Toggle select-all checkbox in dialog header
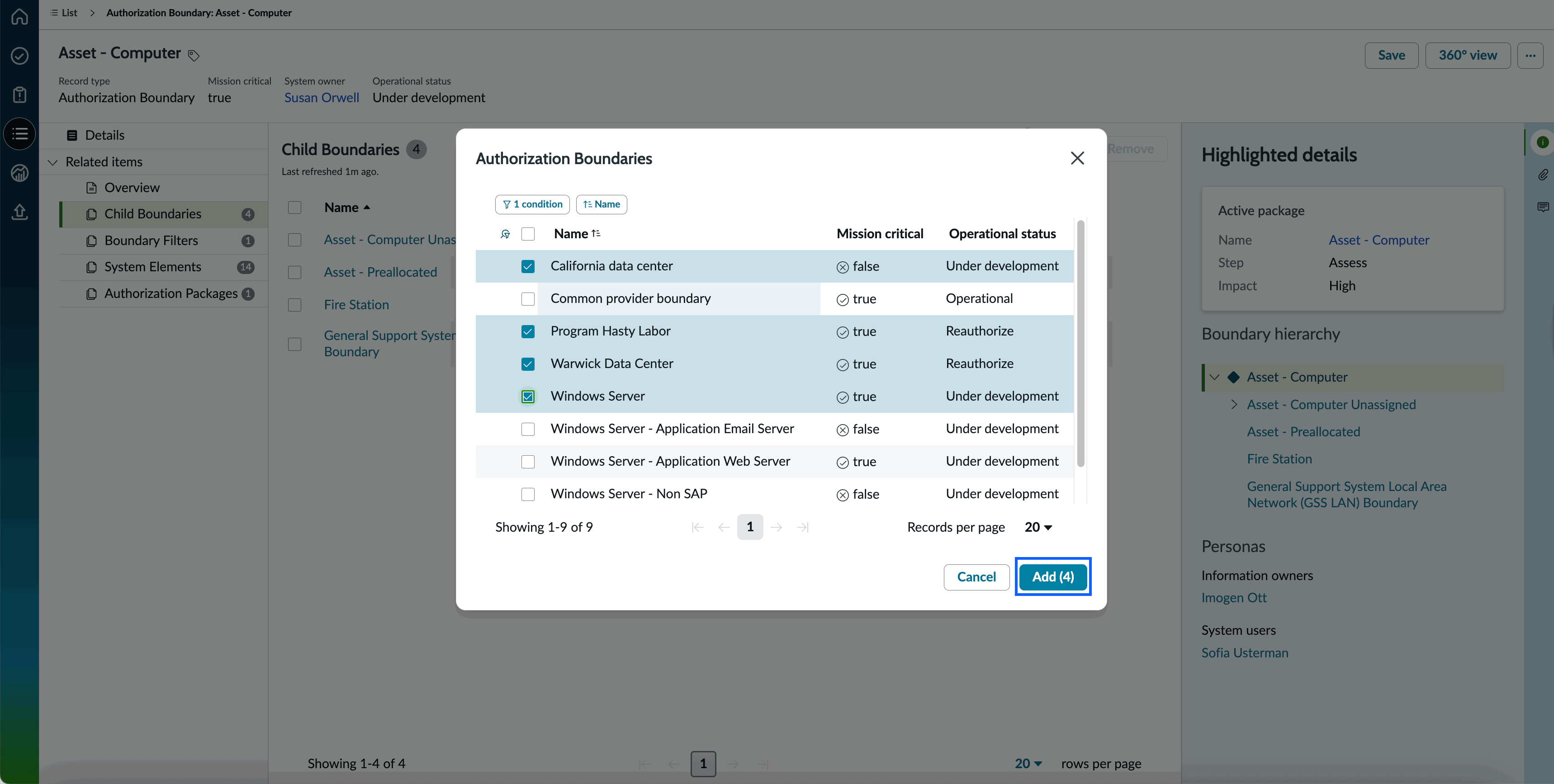This screenshot has width=1554, height=784. 528,234
